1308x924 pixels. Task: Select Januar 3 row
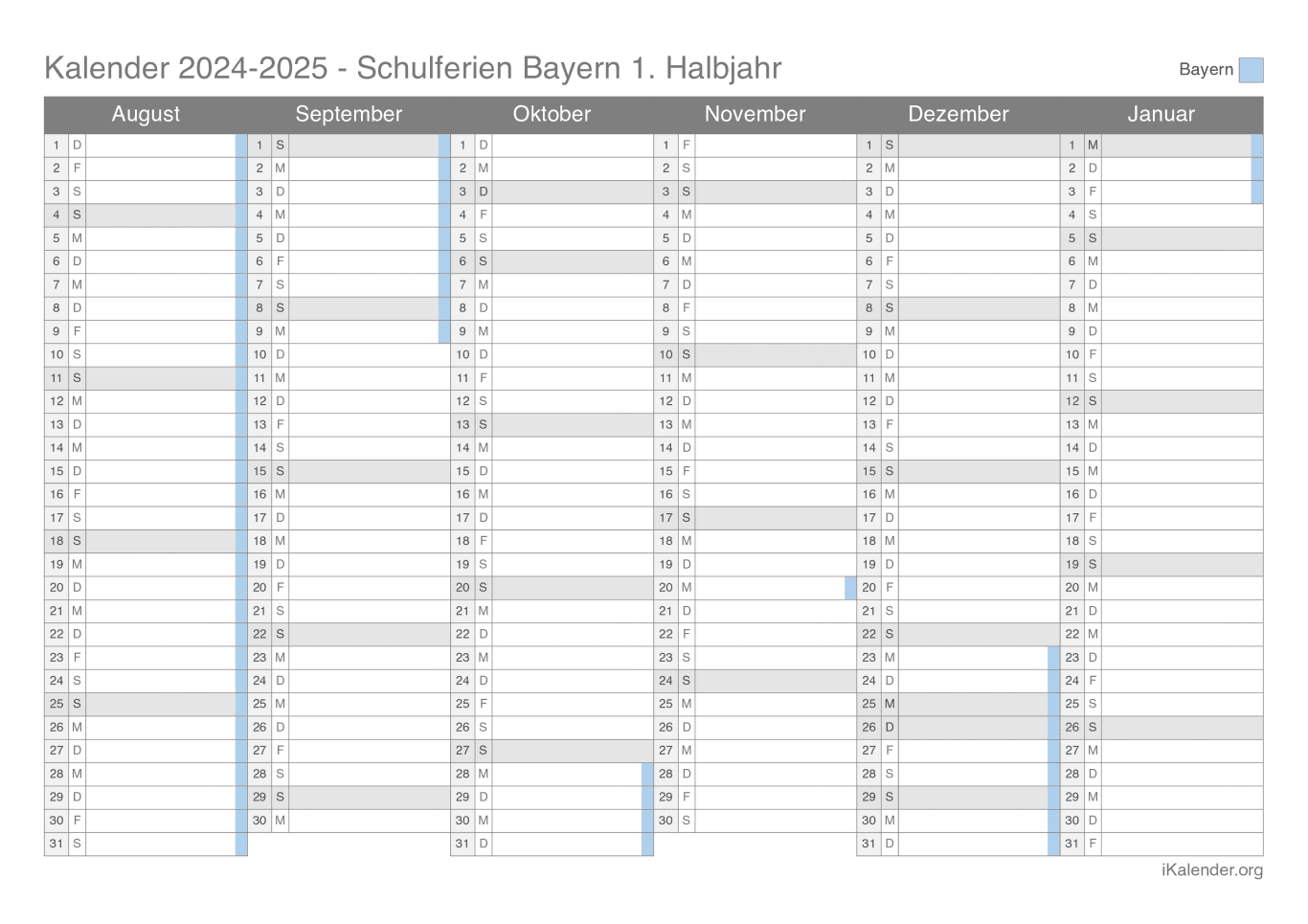point(1161,192)
